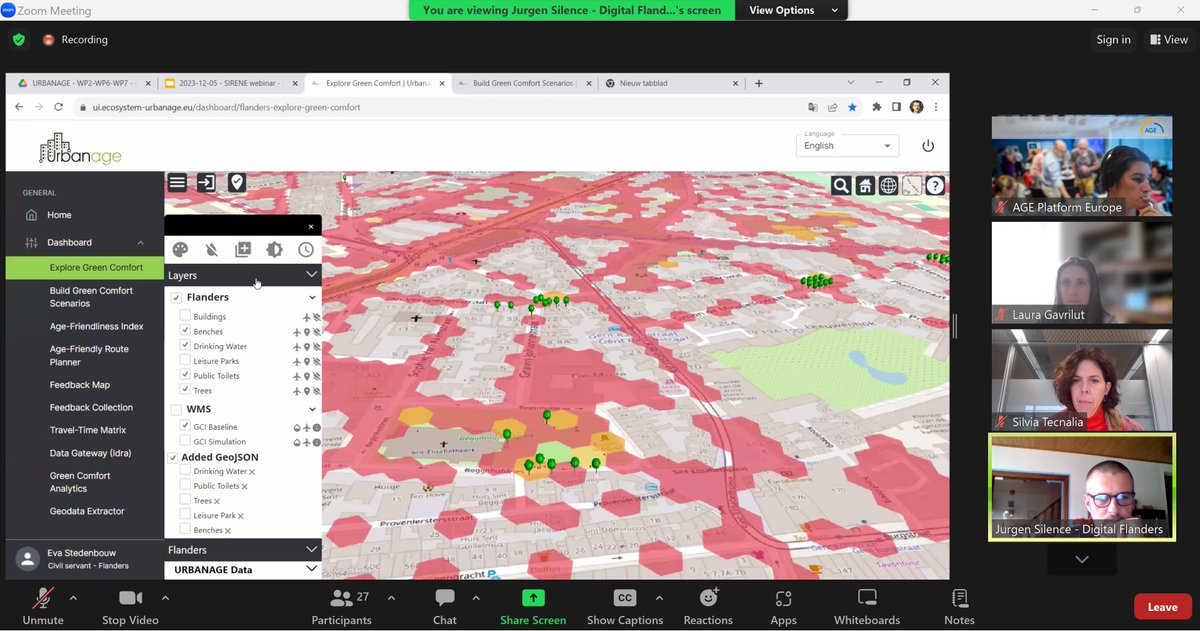Viewport: 1200px width, 631px height.
Task: Collapse the Layers section header
Action: tap(243, 275)
